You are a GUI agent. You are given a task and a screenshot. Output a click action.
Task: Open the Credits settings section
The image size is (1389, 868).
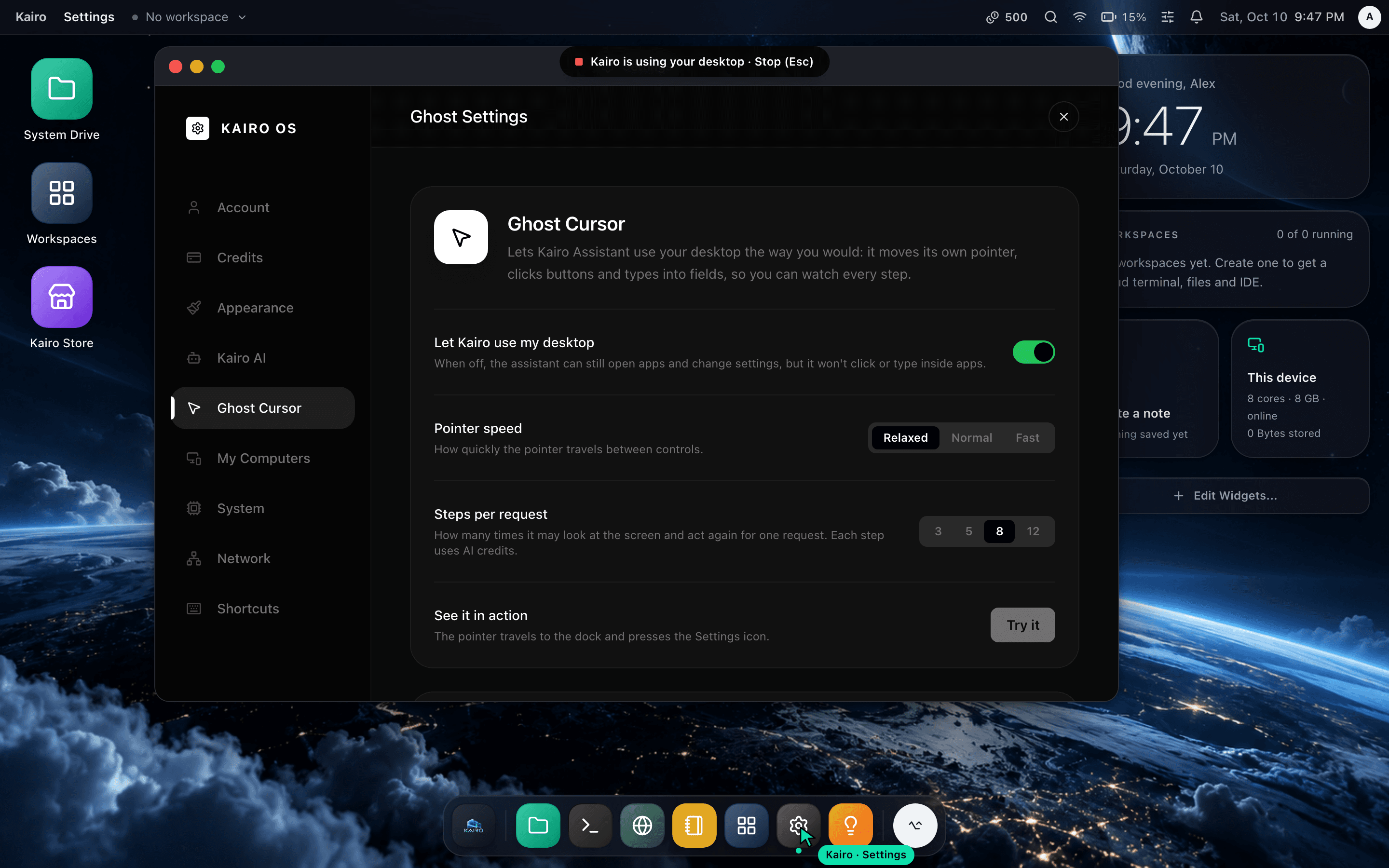[x=263, y=258]
